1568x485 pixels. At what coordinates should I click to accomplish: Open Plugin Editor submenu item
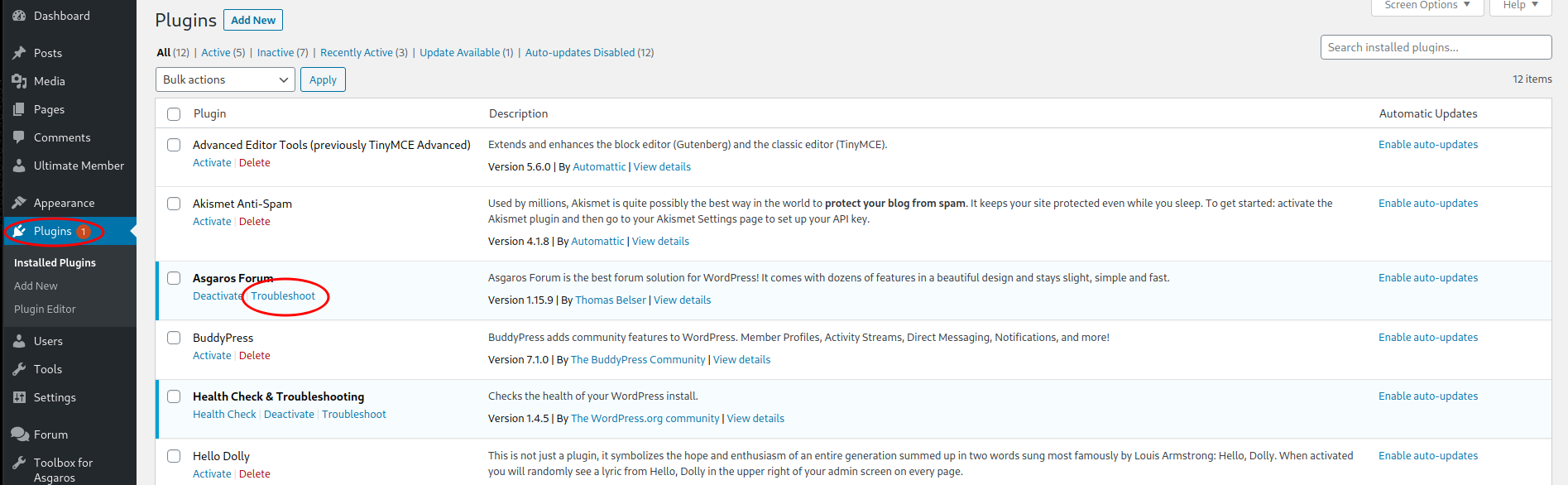pos(45,310)
